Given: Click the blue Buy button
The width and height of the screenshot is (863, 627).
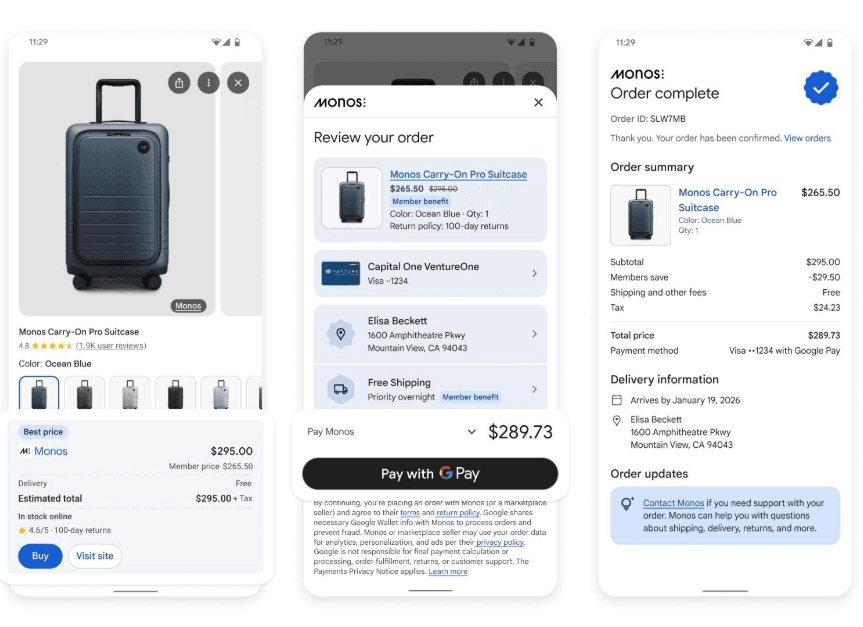Looking at the screenshot, I should point(40,556).
